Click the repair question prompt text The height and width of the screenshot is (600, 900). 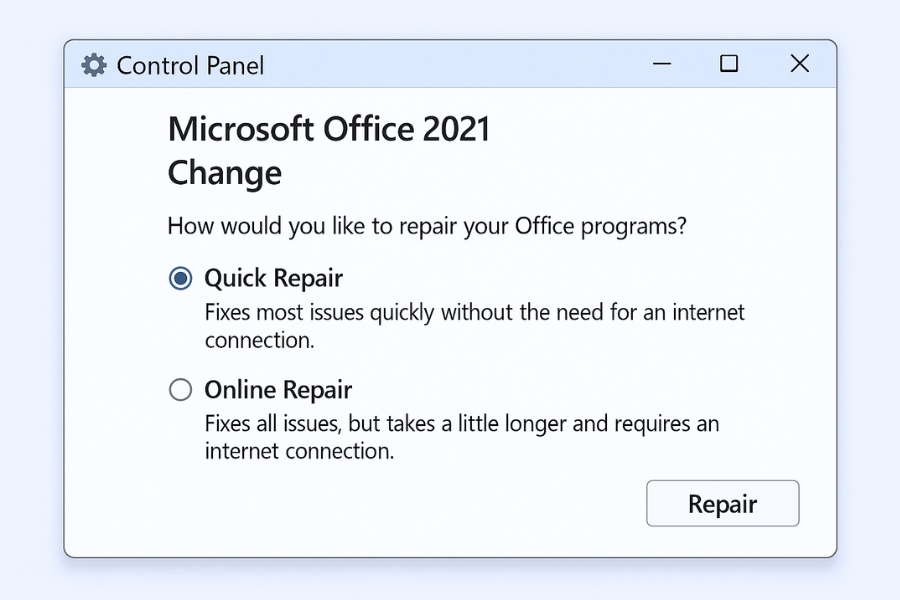point(426,226)
